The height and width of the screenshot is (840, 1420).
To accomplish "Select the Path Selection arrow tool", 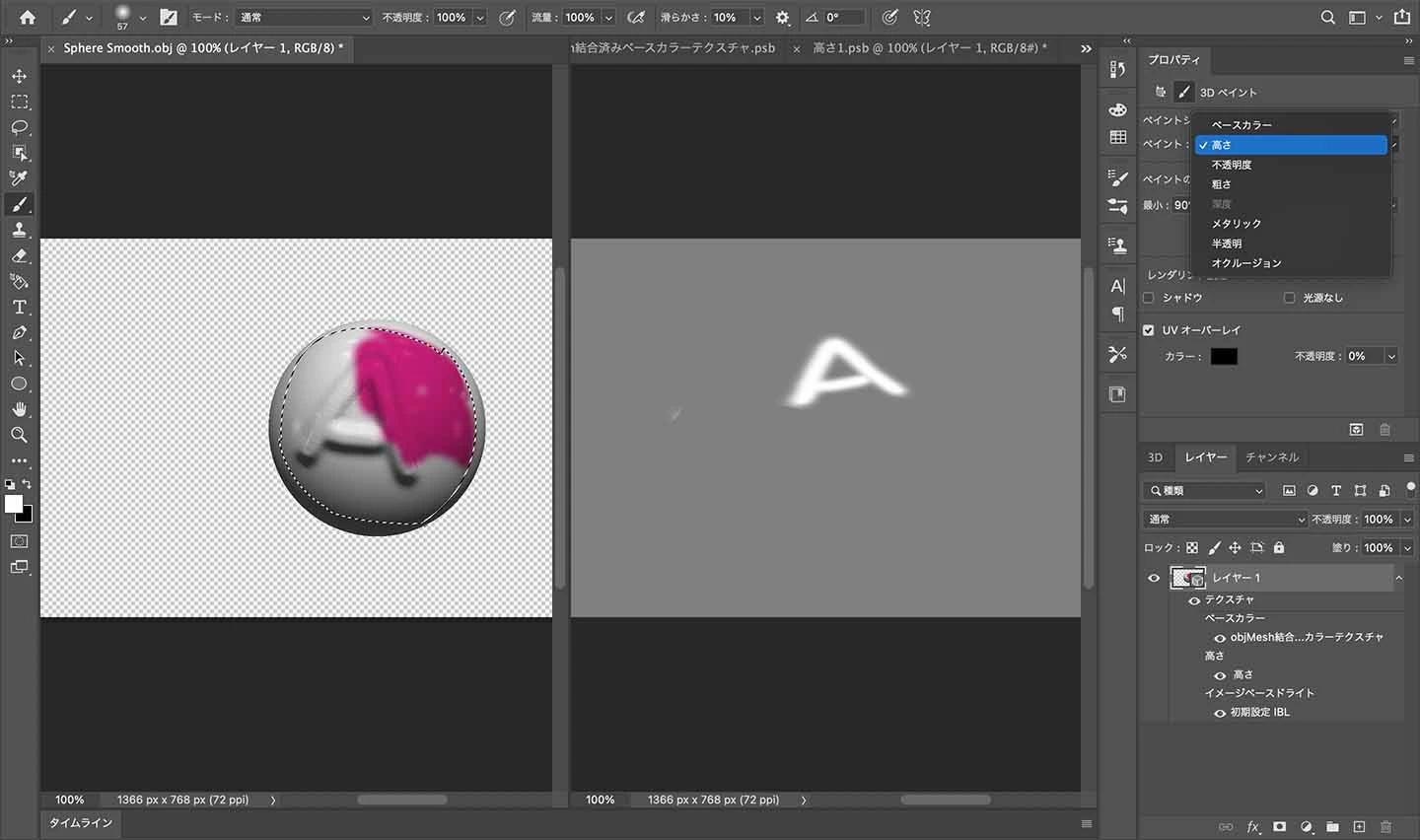I will [19, 358].
